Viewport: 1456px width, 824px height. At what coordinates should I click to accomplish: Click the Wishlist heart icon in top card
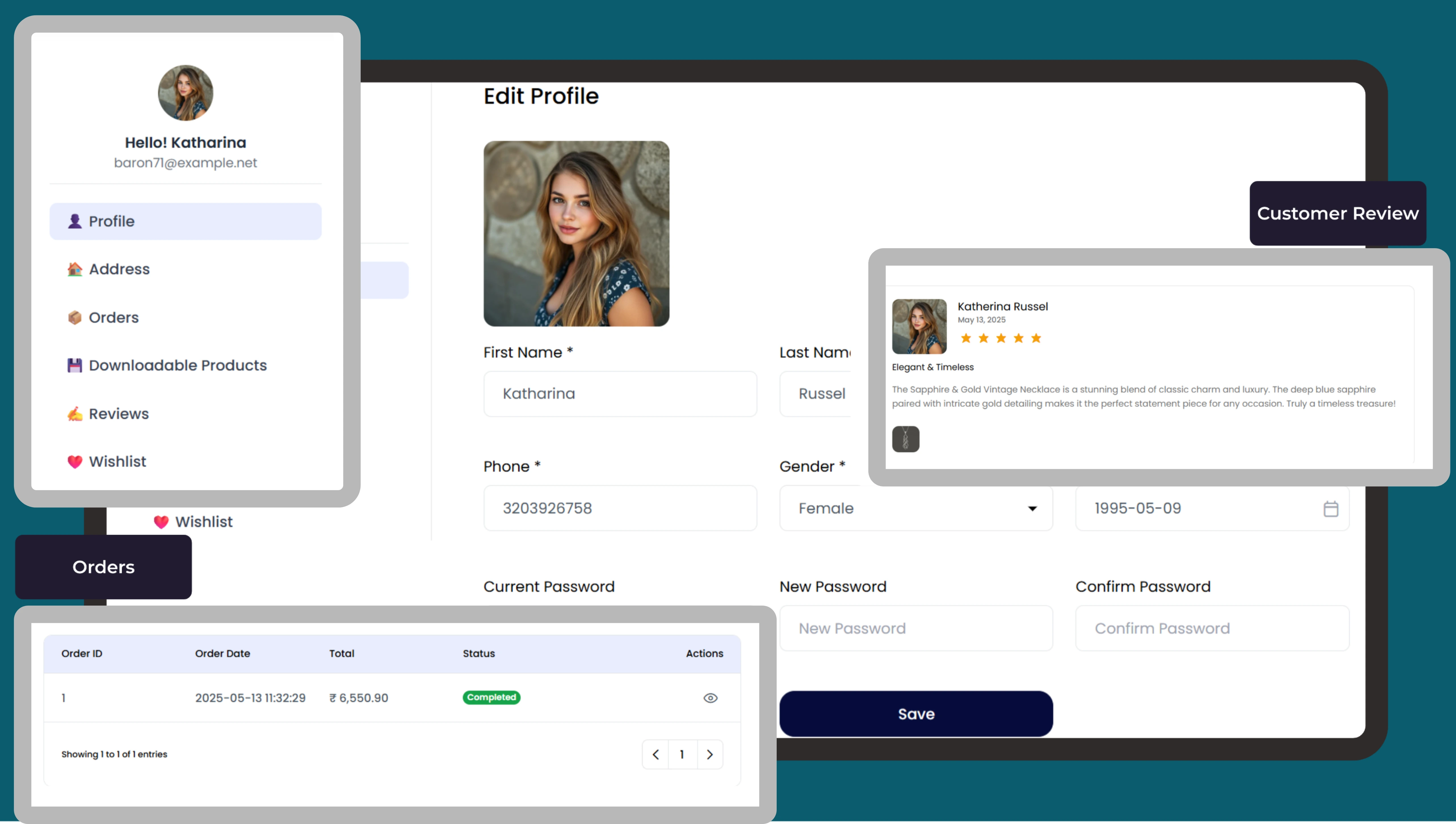[75, 462]
